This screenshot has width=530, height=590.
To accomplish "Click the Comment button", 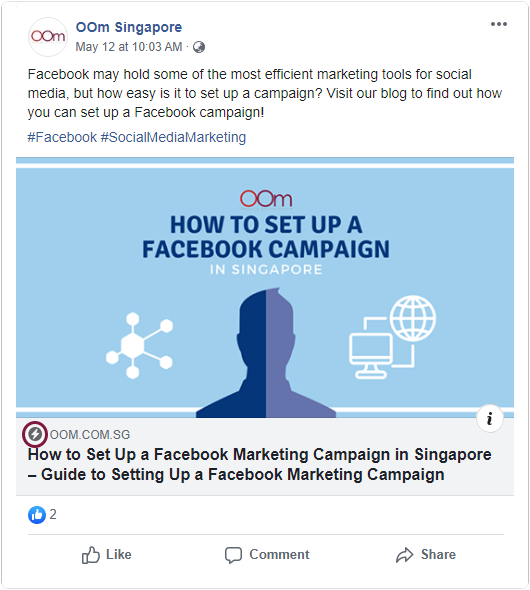I will [x=267, y=555].
